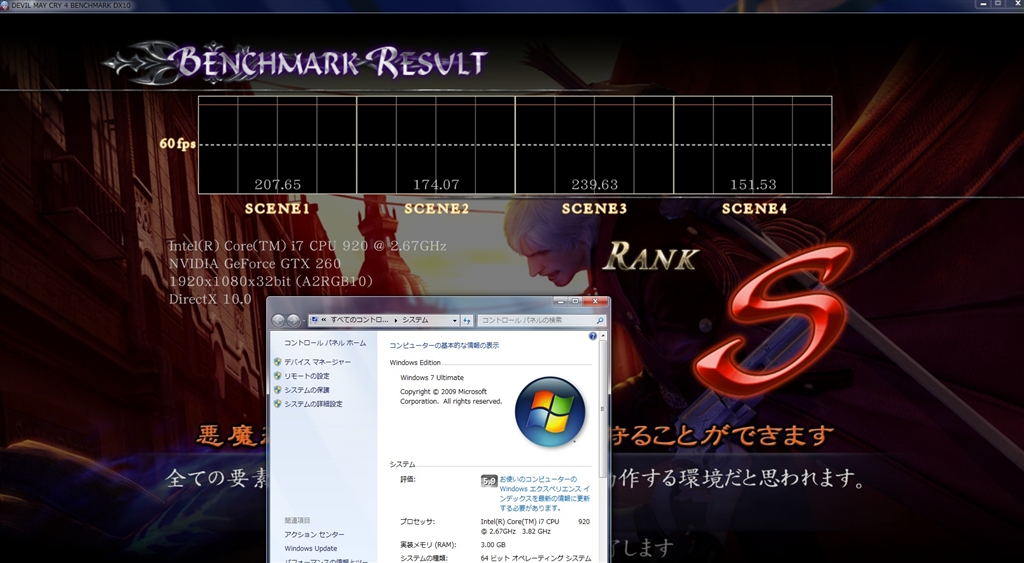Click shield icon beside システムの保護
Screen dimensions: 1024x563
pyautogui.click(x=278, y=390)
